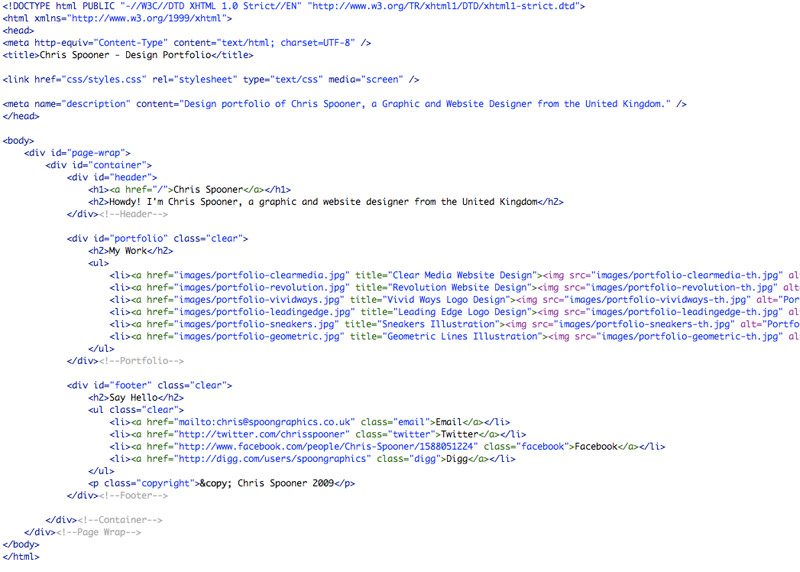Click the div id header line
Screen dimensions: 800x572
tap(112, 178)
